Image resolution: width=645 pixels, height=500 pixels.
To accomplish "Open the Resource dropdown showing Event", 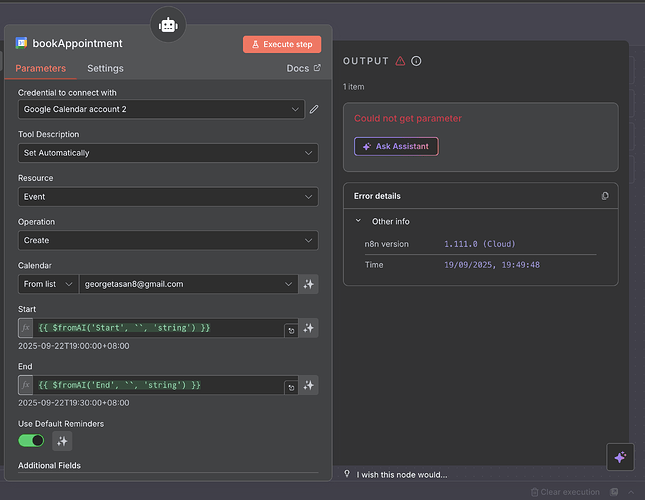I will pos(168,197).
